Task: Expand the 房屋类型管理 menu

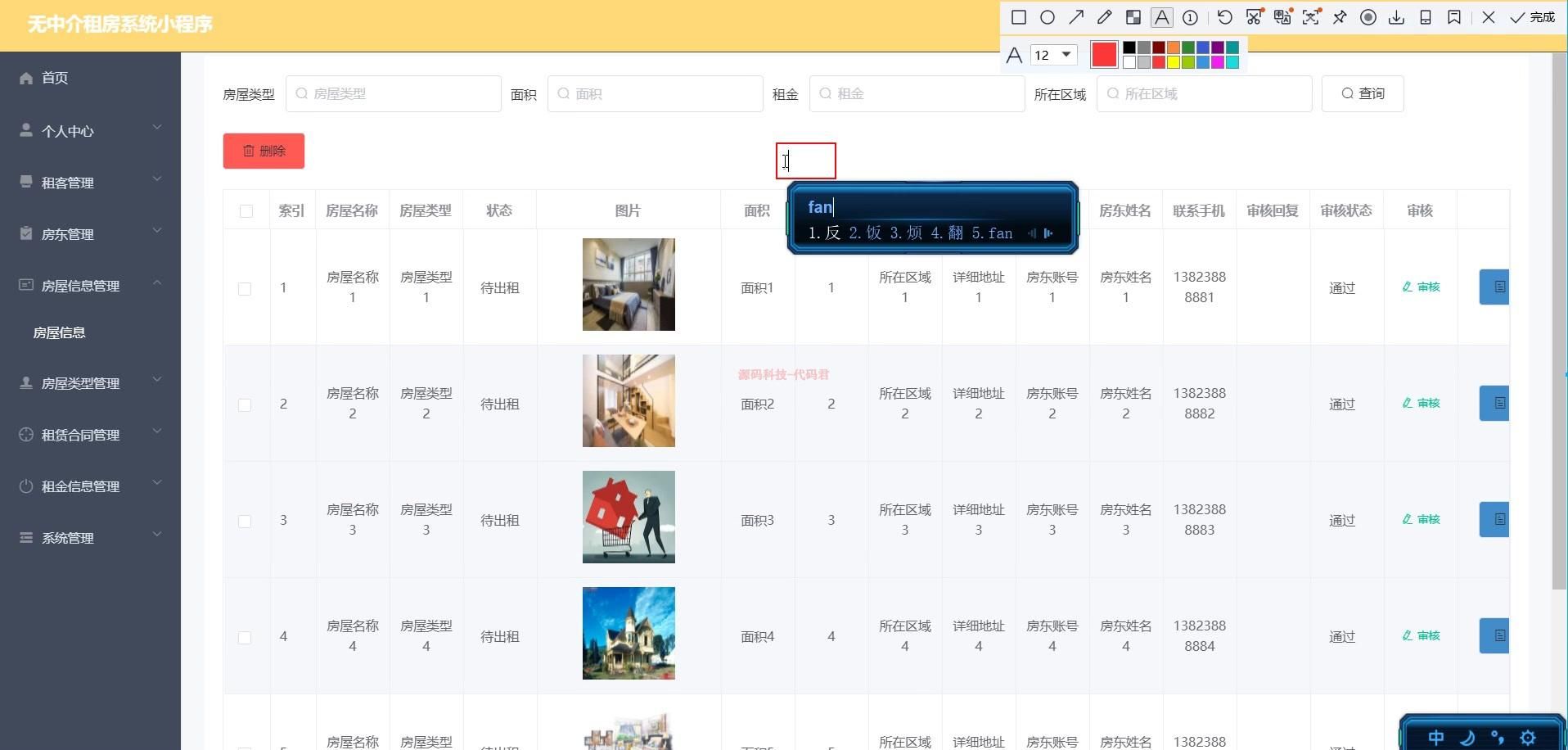Action: (x=90, y=382)
